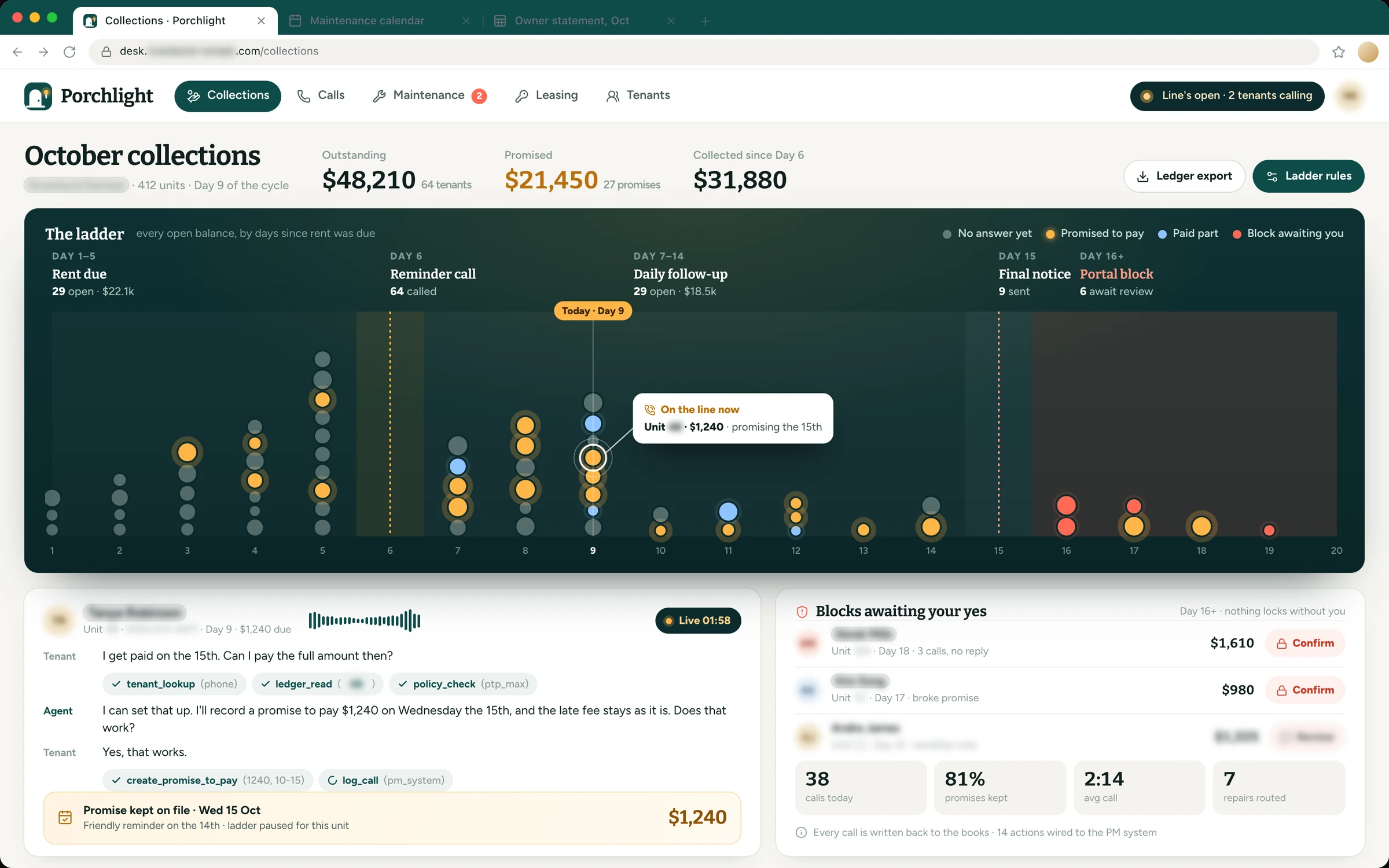Click the Line's open 2 tenants calling pill
Viewport: 1389px width, 868px height.
(x=1227, y=95)
